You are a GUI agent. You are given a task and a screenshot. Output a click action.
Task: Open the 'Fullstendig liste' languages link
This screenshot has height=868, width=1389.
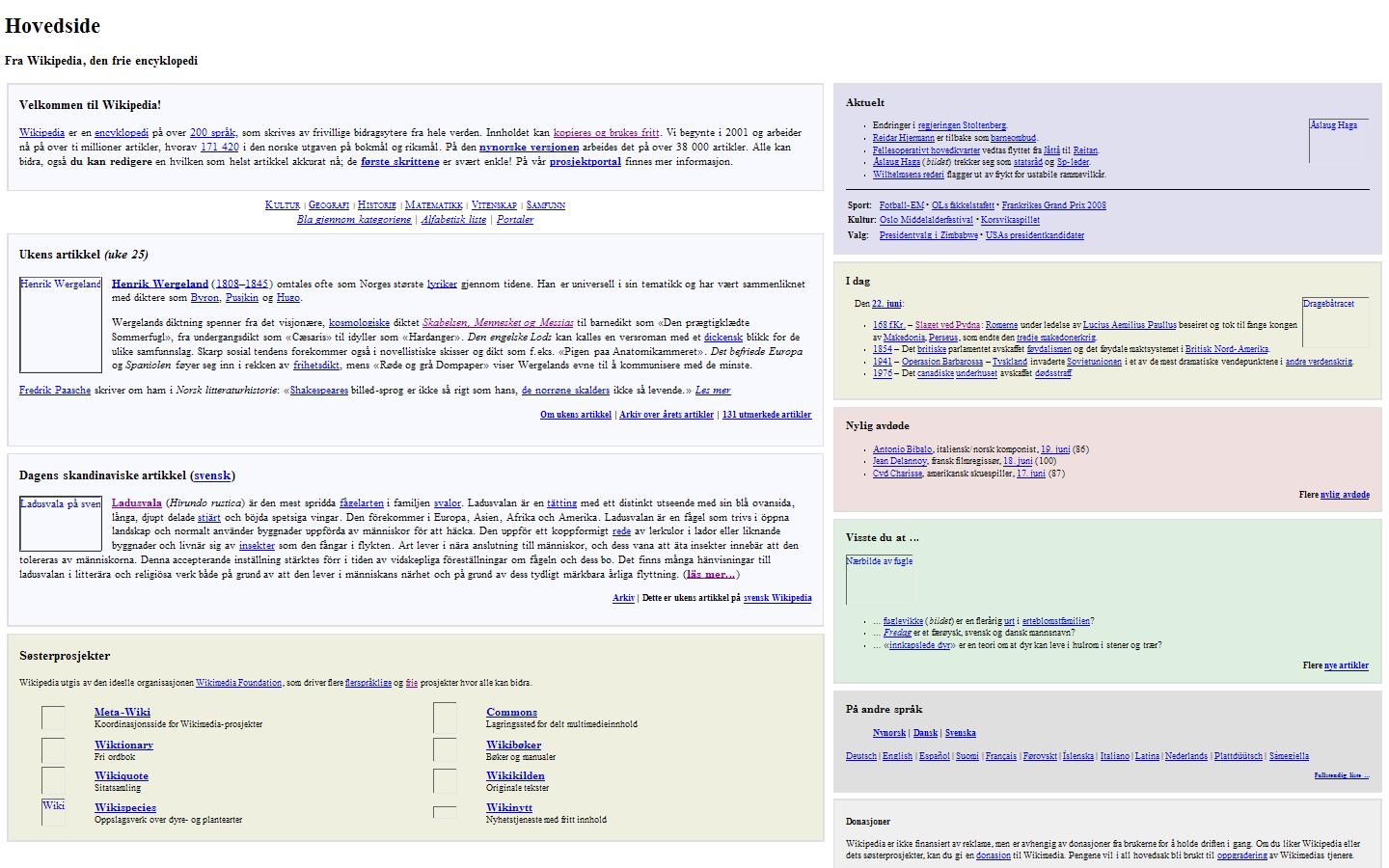pos(1341,775)
